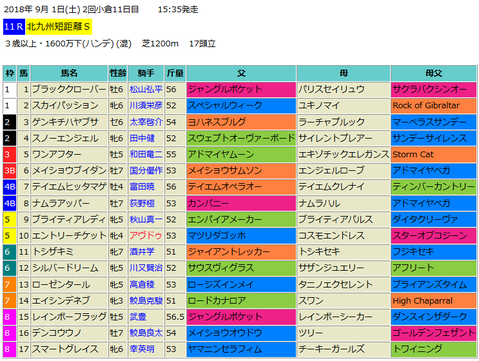Click the 母 column header
479x361 pixels.
pos(344,73)
